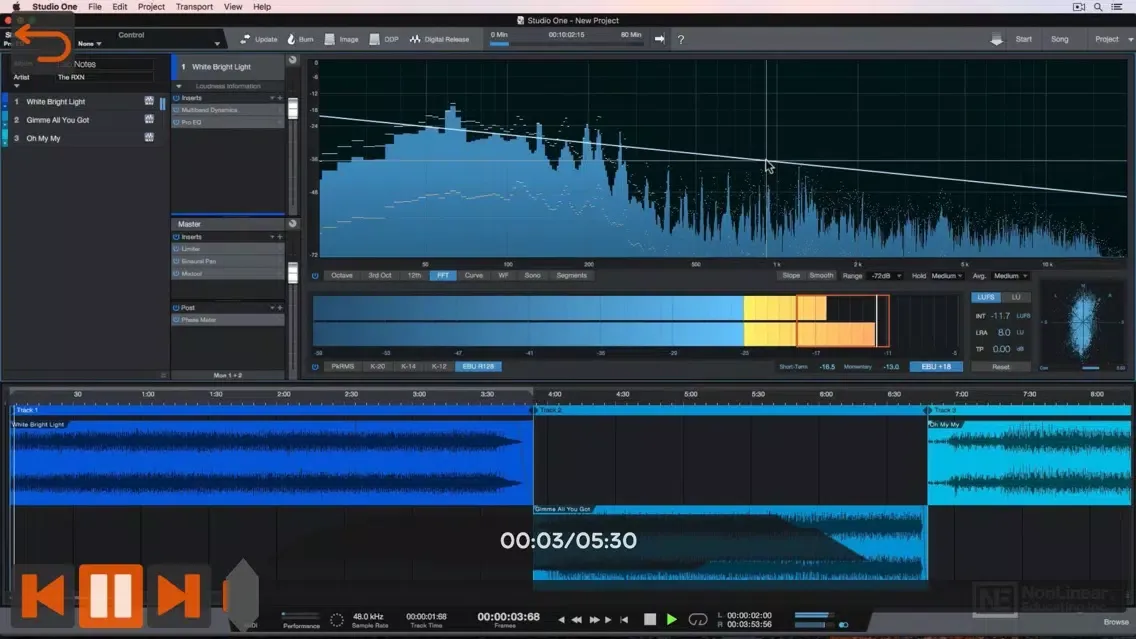Click the arrow icon beside disc time bar
This screenshot has width=1136, height=639.
click(659, 39)
